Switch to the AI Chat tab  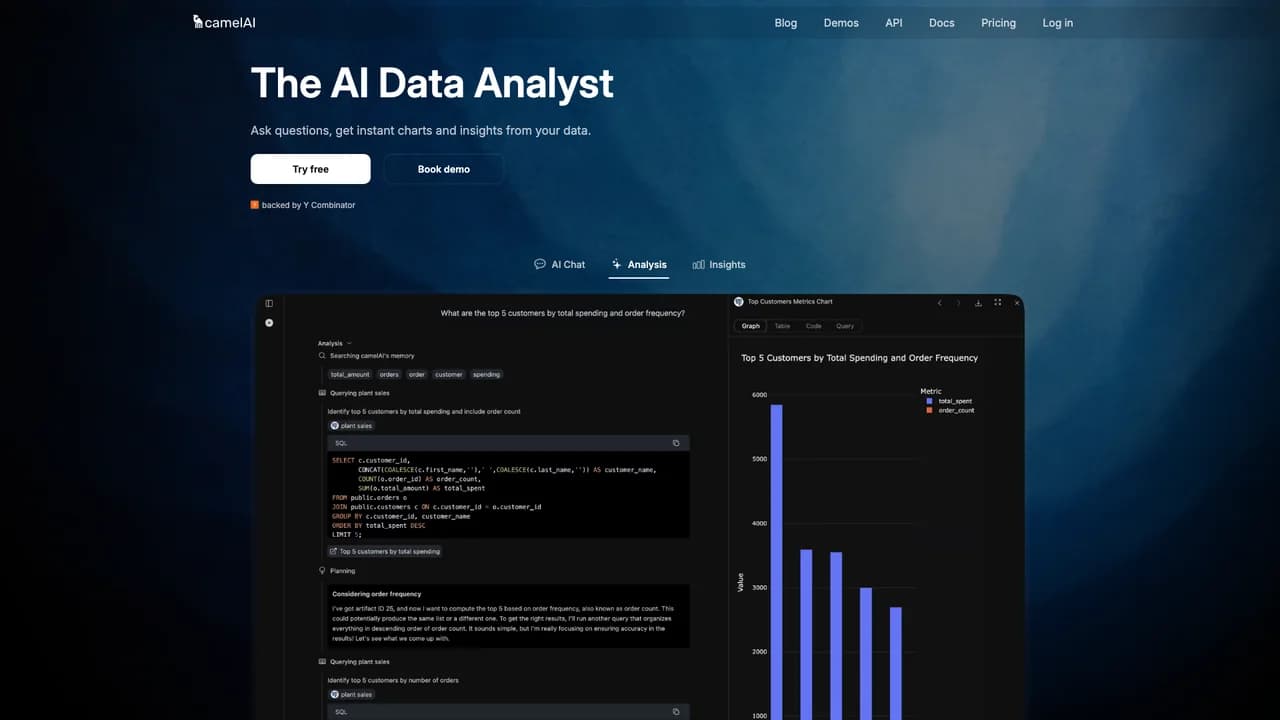tap(560, 264)
